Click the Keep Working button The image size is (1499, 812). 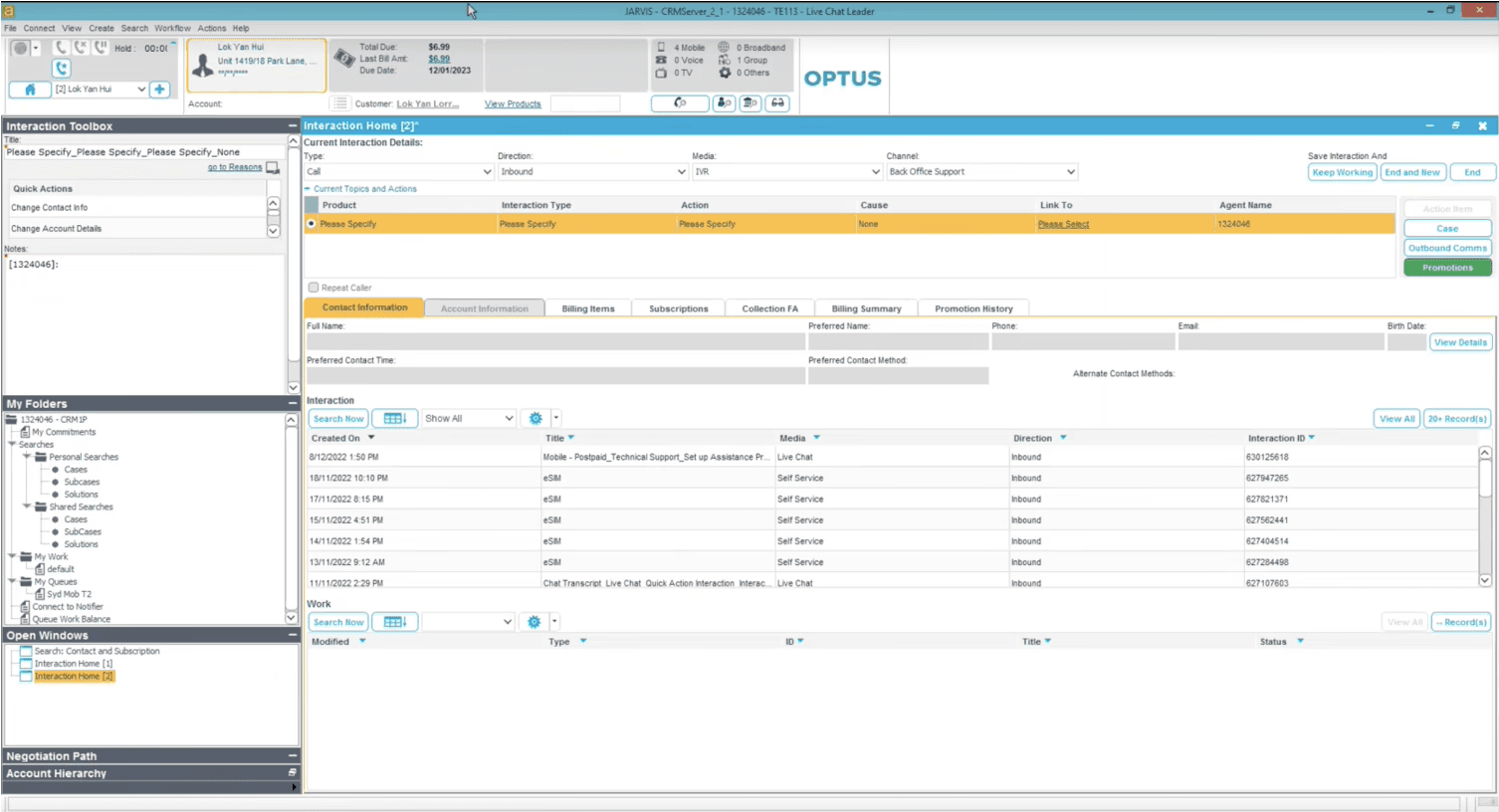point(1342,172)
